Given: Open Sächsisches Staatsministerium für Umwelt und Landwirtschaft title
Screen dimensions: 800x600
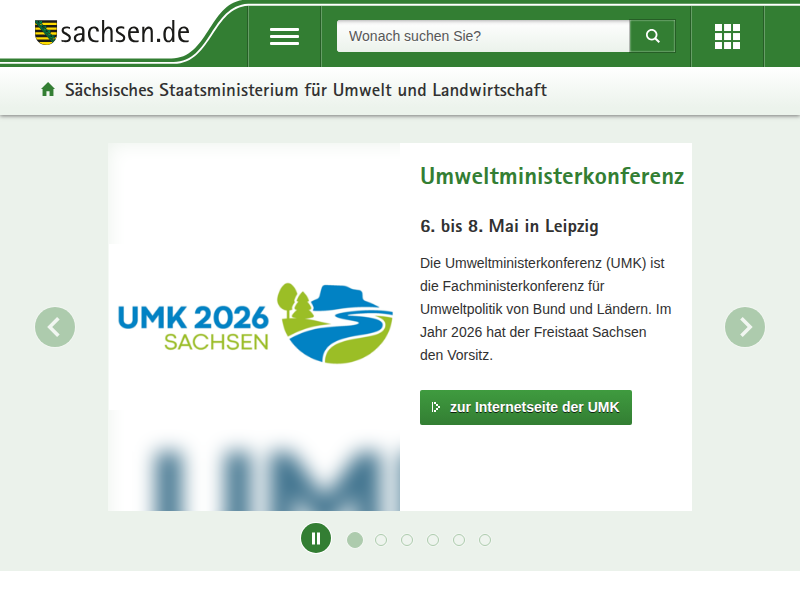Looking at the screenshot, I should (306, 90).
